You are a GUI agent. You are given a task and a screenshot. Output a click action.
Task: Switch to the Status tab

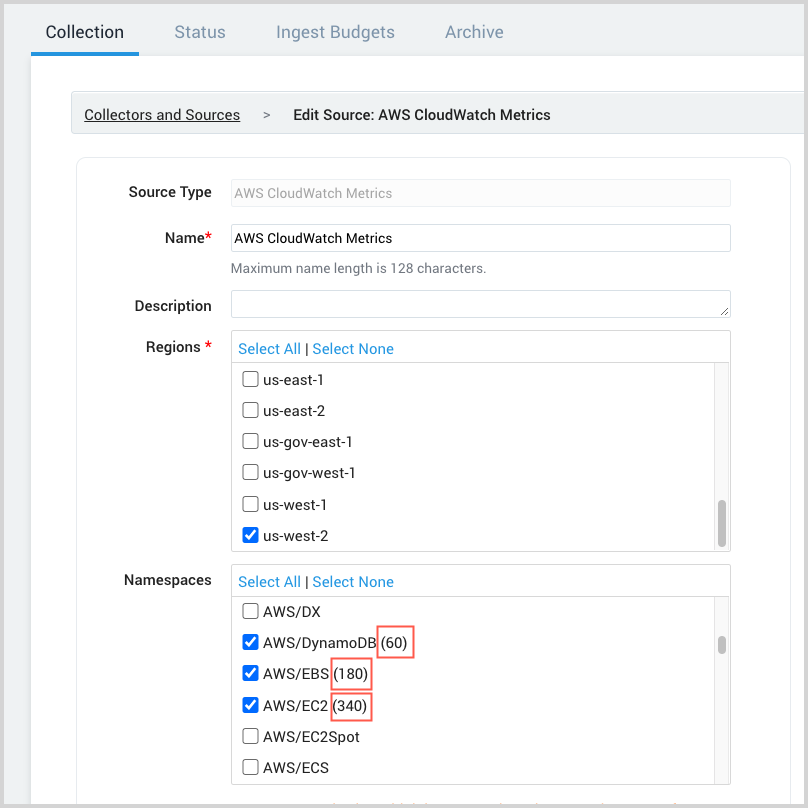point(199,32)
